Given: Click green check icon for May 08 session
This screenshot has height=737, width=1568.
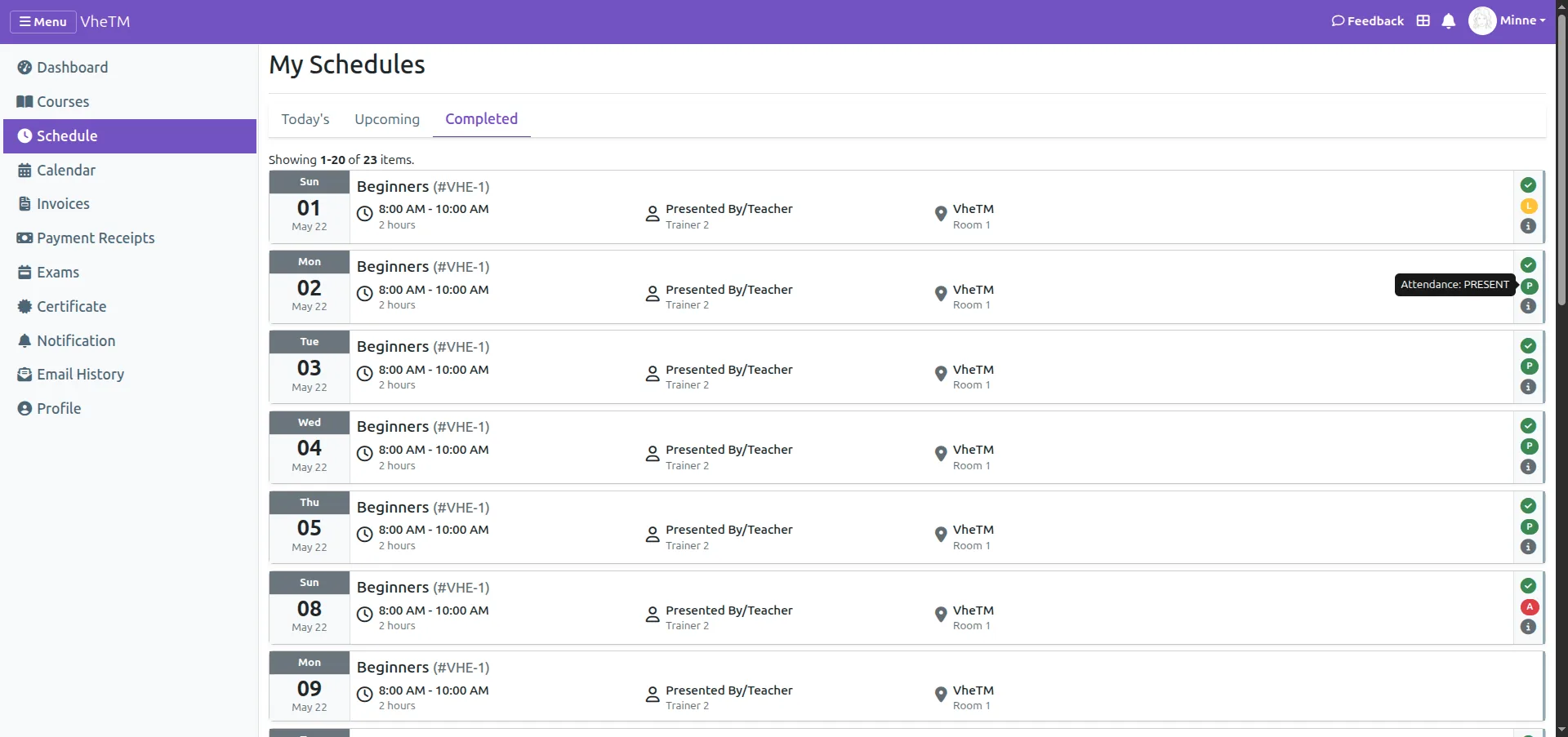Looking at the screenshot, I should click(1529, 586).
